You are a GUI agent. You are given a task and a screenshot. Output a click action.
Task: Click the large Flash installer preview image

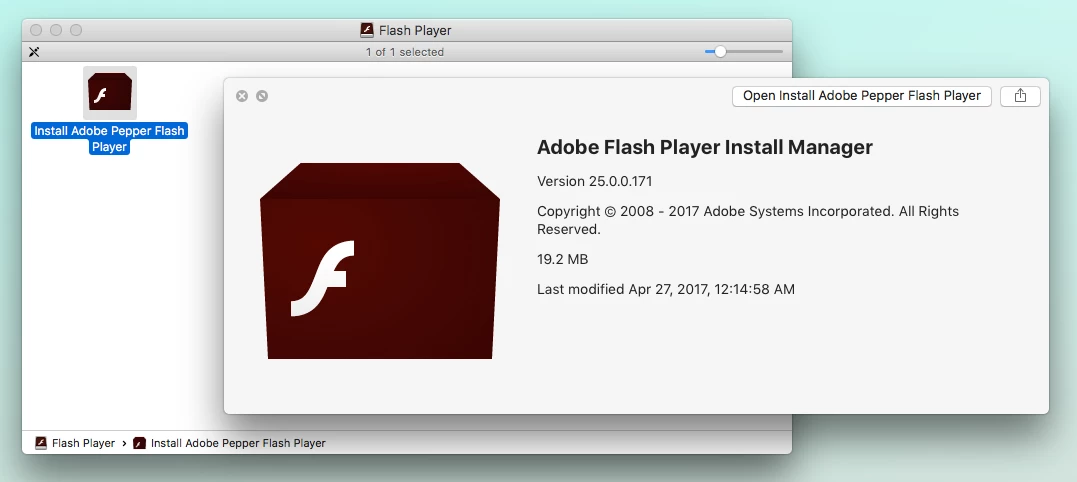(379, 261)
